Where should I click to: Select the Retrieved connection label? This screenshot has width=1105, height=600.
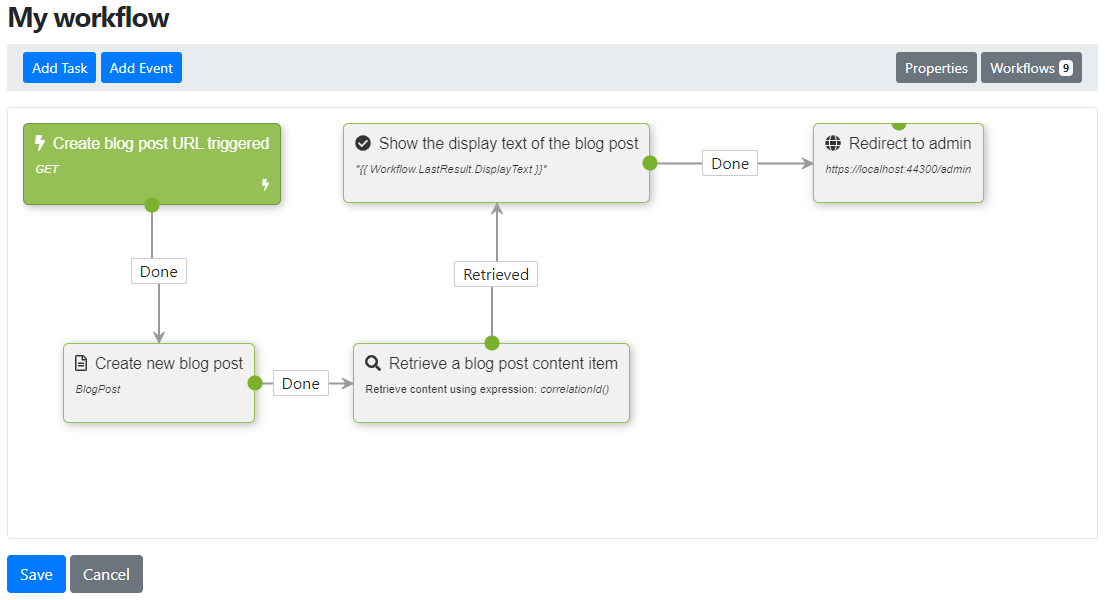coord(495,274)
